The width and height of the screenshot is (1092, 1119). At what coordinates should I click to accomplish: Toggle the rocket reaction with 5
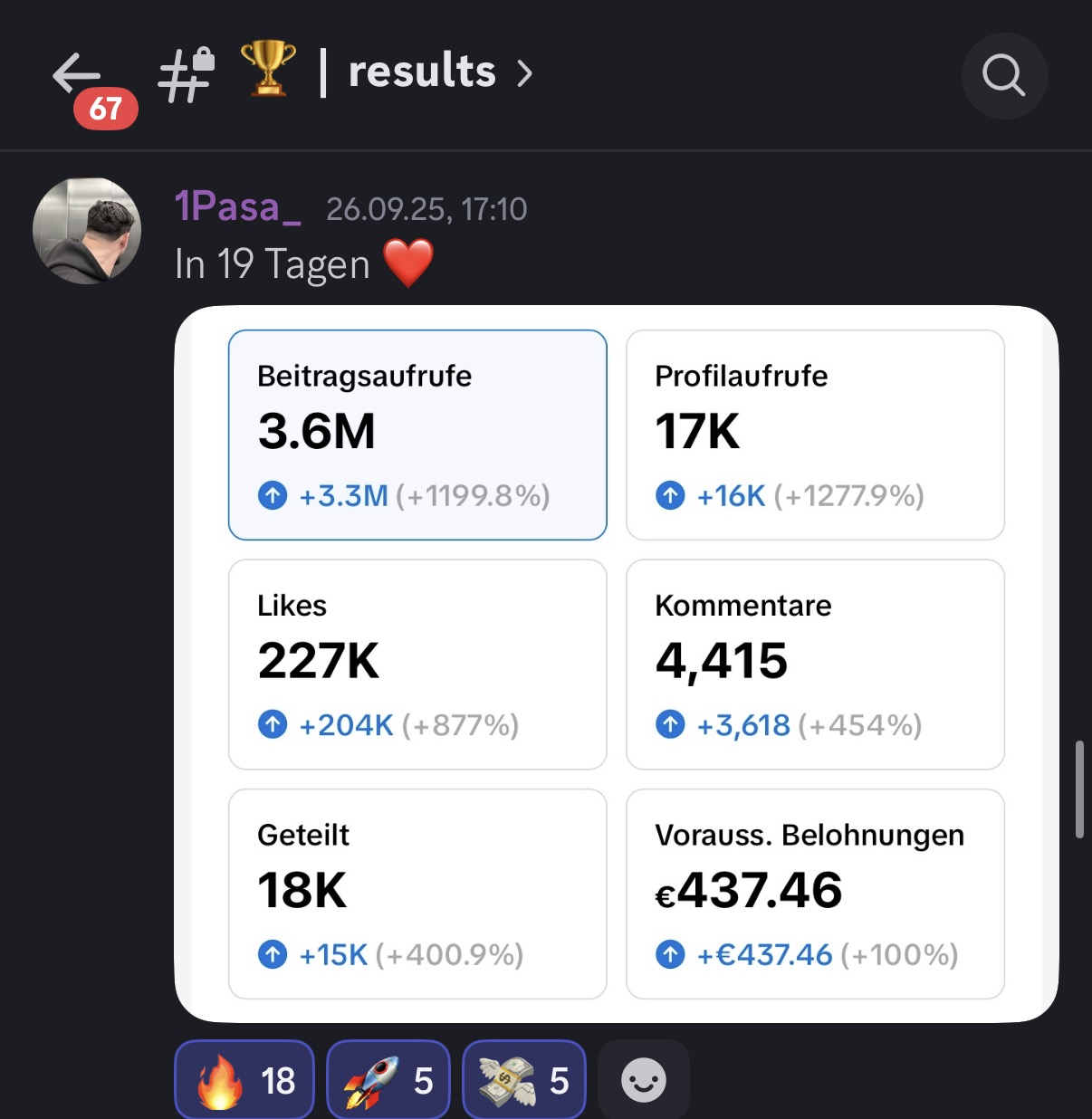point(388,1080)
